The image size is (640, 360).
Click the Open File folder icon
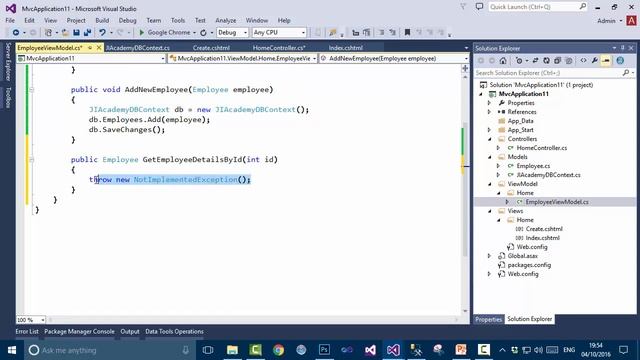[x=65, y=32]
